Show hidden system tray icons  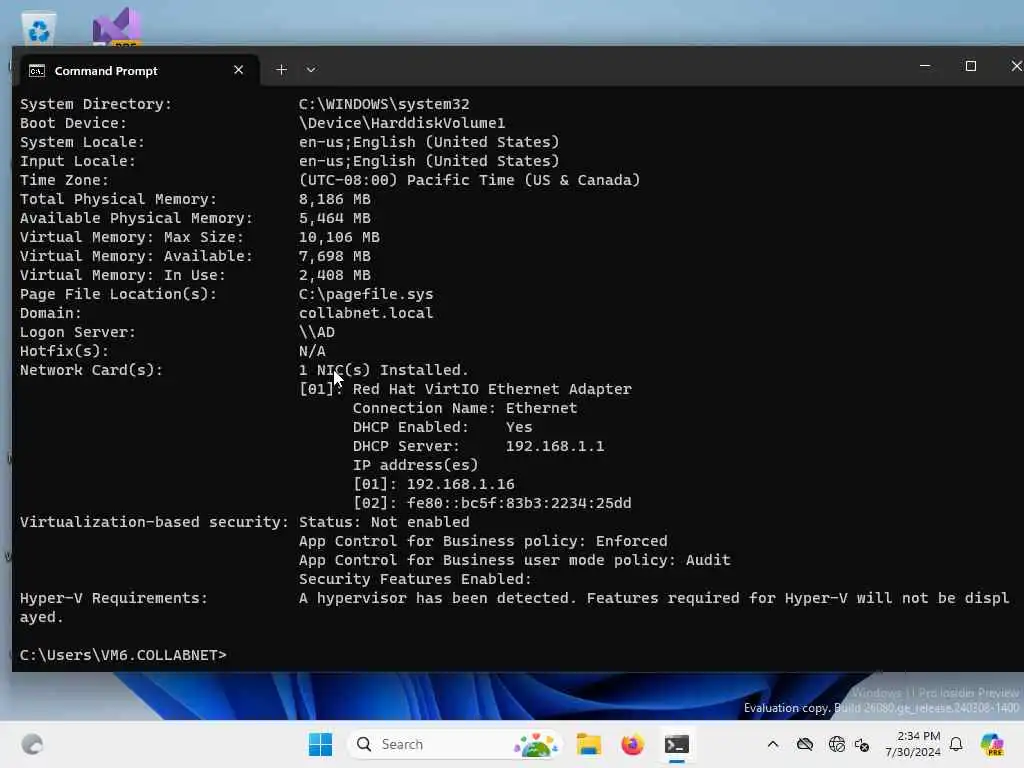[x=773, y=744]
